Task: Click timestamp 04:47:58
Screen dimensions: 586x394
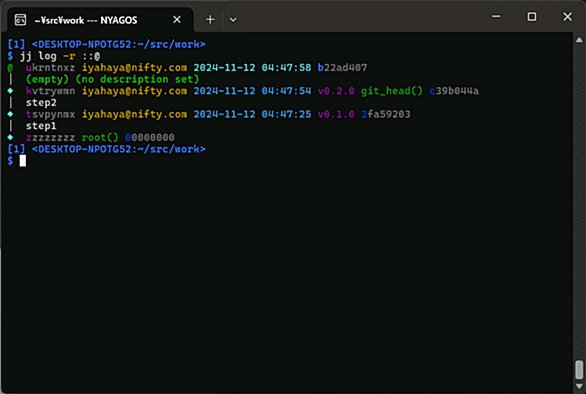Action: pyautogui.click(x=286, y=68)
